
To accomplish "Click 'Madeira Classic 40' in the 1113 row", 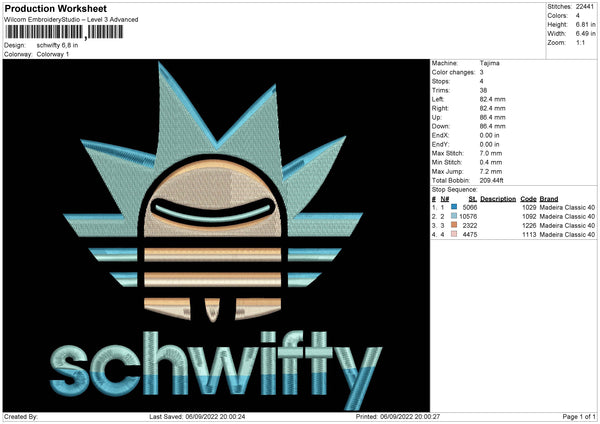I will [x=567, y=235].
